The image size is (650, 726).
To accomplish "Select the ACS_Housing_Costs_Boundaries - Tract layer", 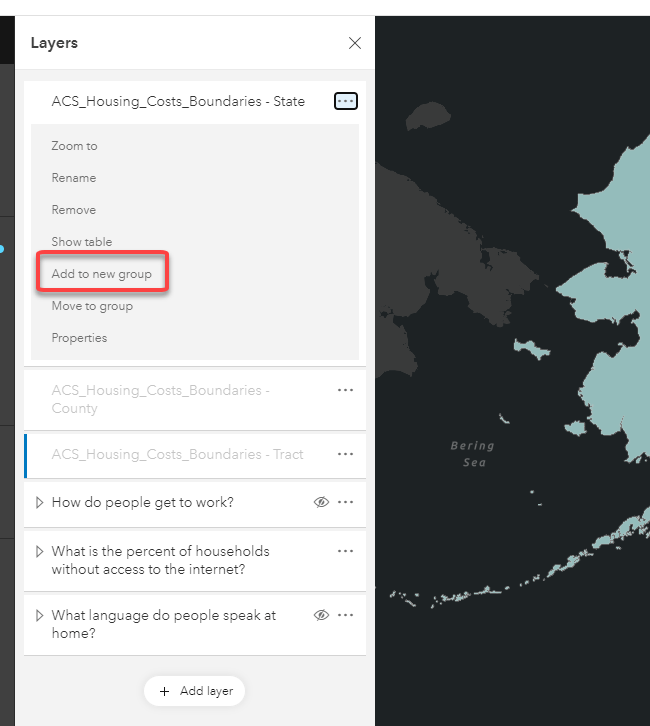I will pyautogui.click(x=177, y=454).
